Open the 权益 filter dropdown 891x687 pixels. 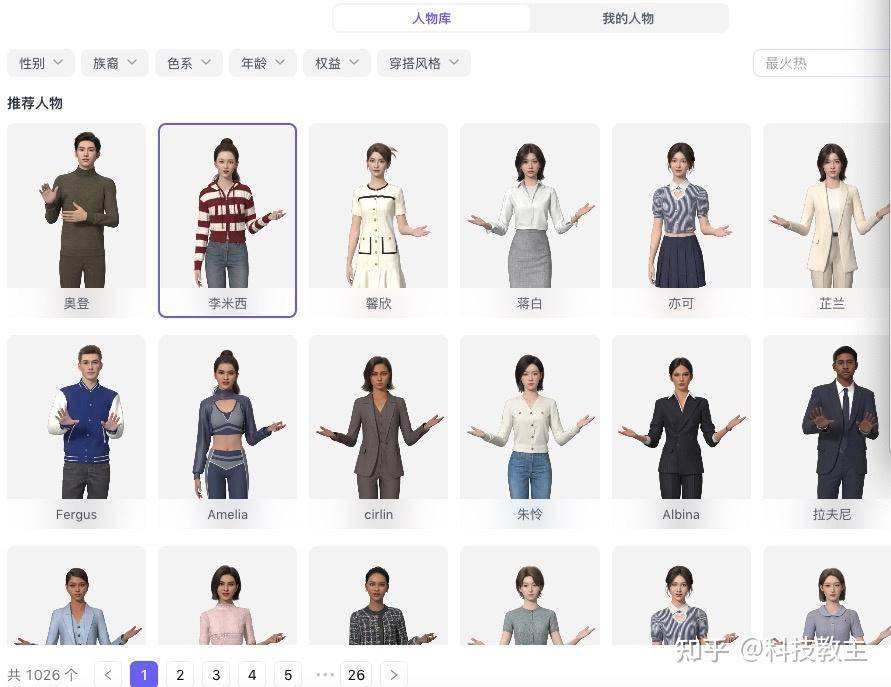336,63
